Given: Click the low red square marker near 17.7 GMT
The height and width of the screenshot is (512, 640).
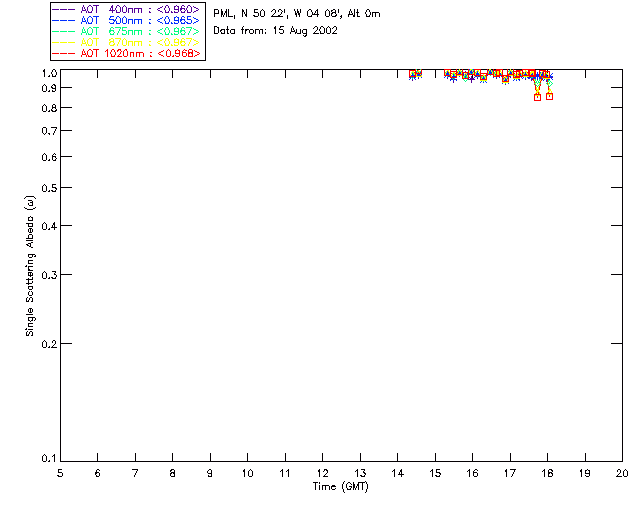Looking at the screenshot, I should pyautogui.click(x=538, y=97).
